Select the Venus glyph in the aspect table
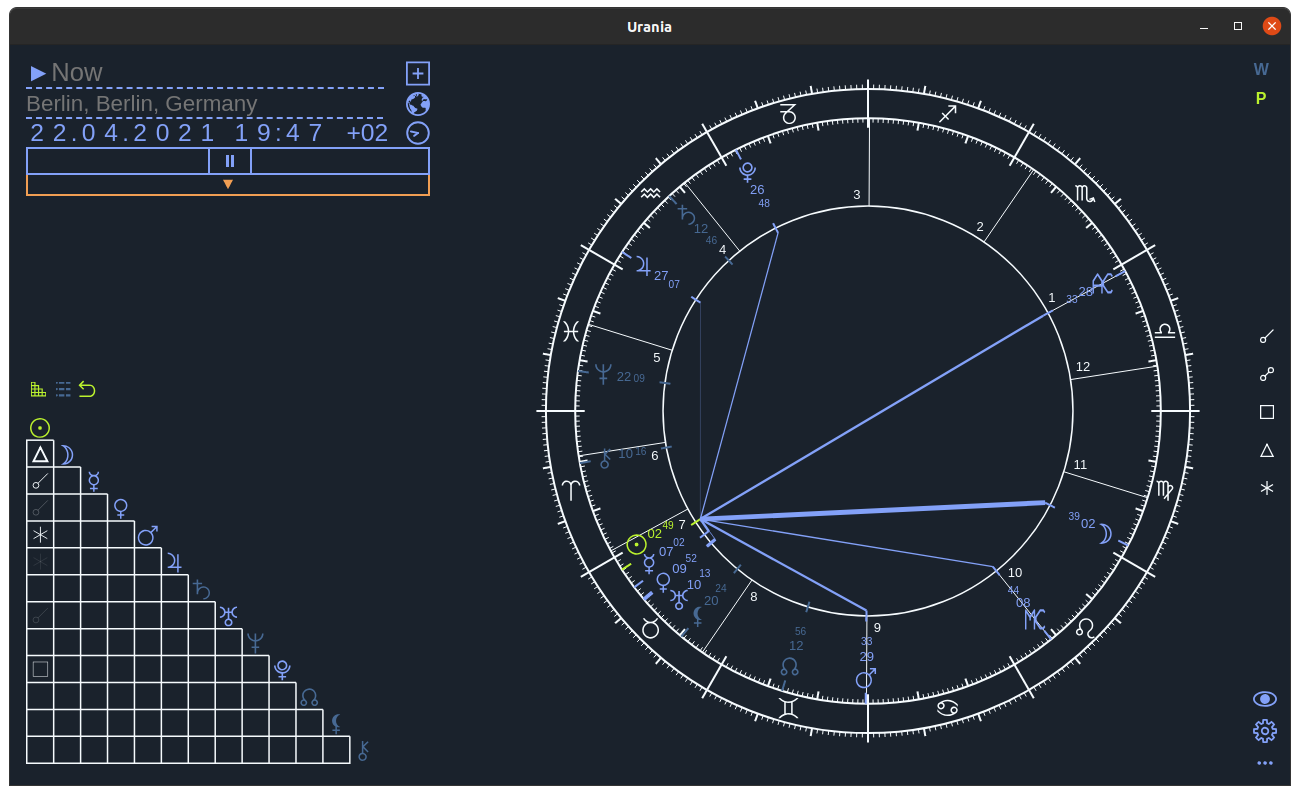The height and width of the screenshot is (795, 1300). click(x=121, y=508)
